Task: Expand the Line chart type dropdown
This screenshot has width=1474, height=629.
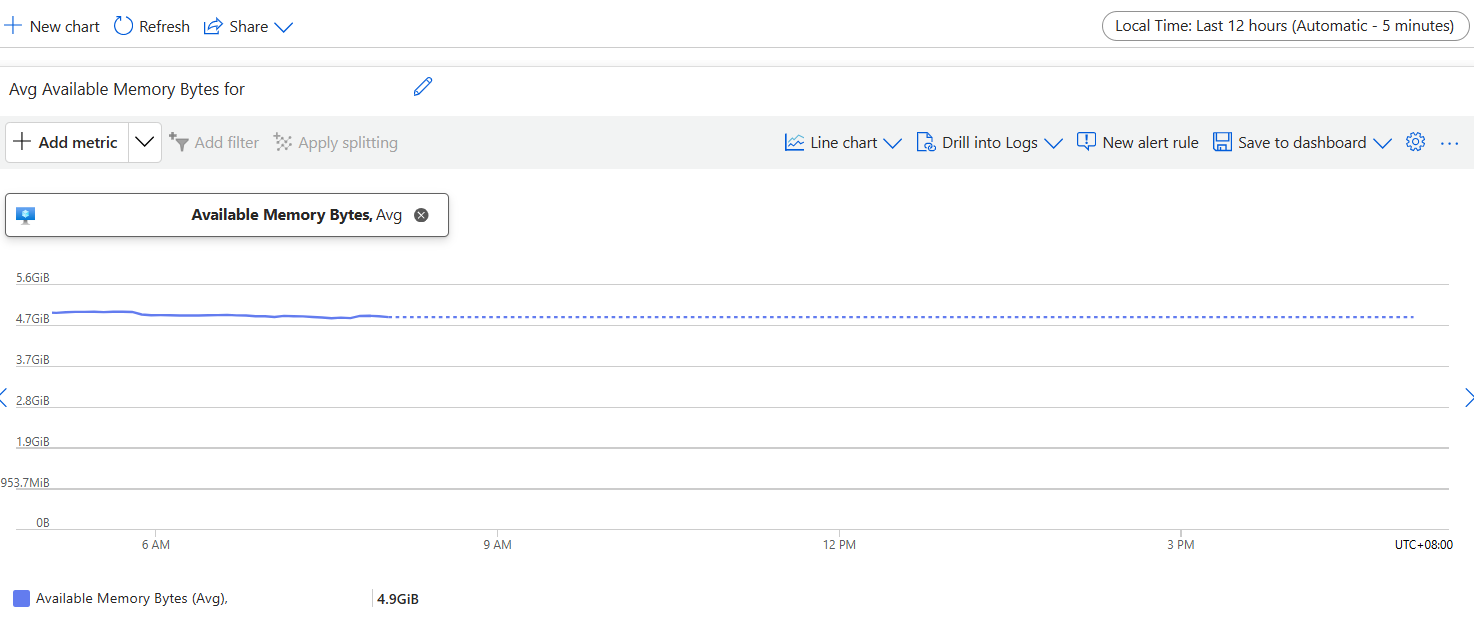Action: (x=893, y=143)
